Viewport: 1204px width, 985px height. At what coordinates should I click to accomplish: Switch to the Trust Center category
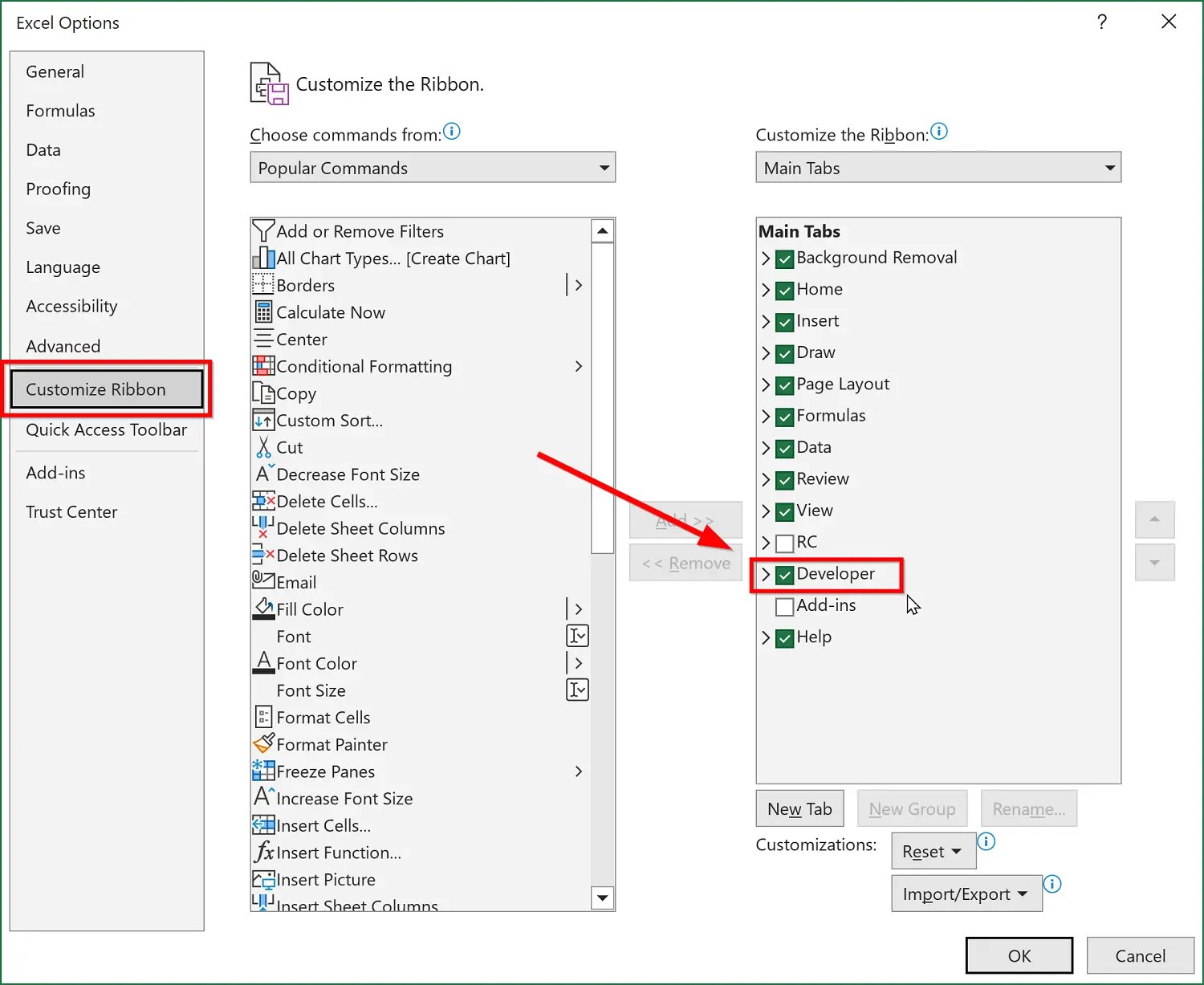[71, 511]
